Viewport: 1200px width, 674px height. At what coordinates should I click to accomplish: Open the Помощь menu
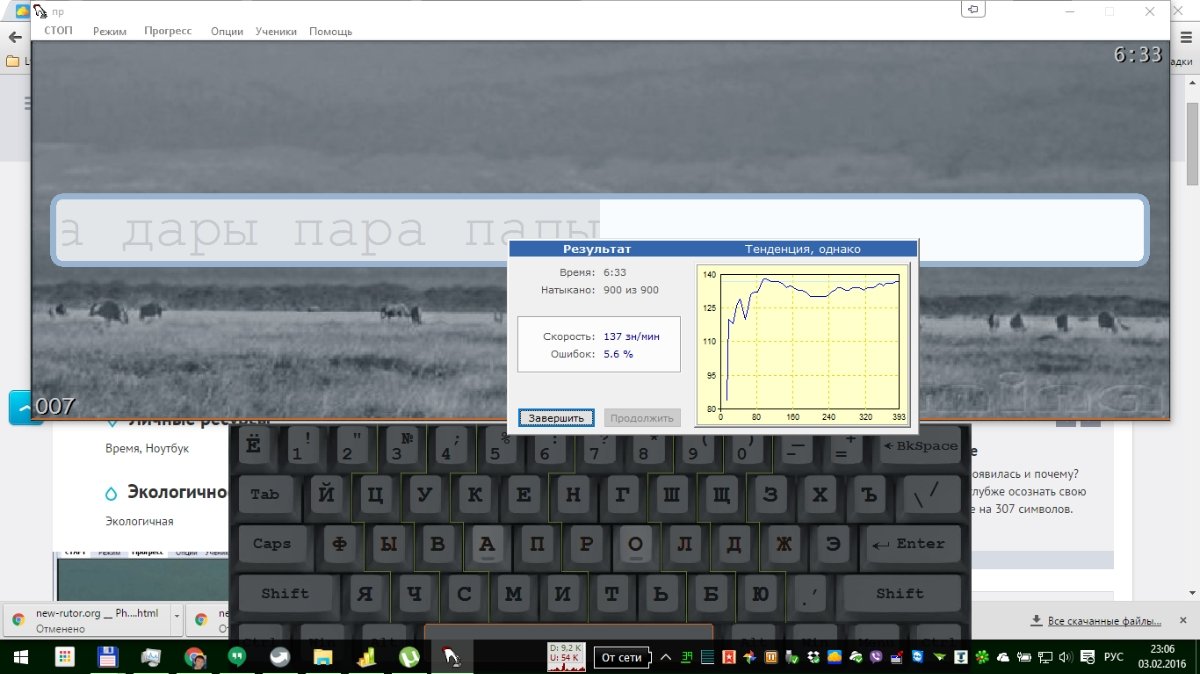click(331, 31)
